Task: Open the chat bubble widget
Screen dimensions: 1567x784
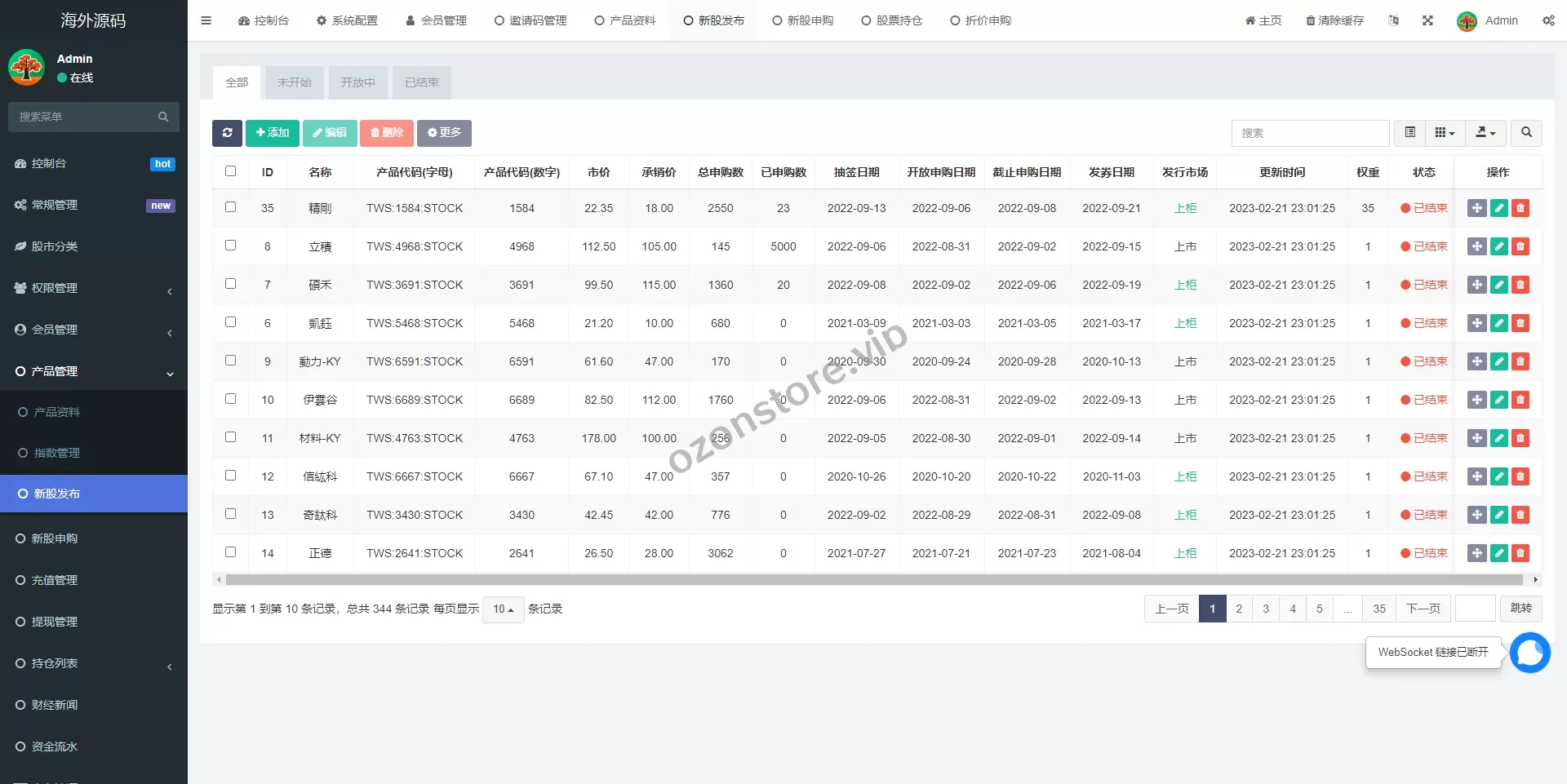Action: pos(1529,653)
